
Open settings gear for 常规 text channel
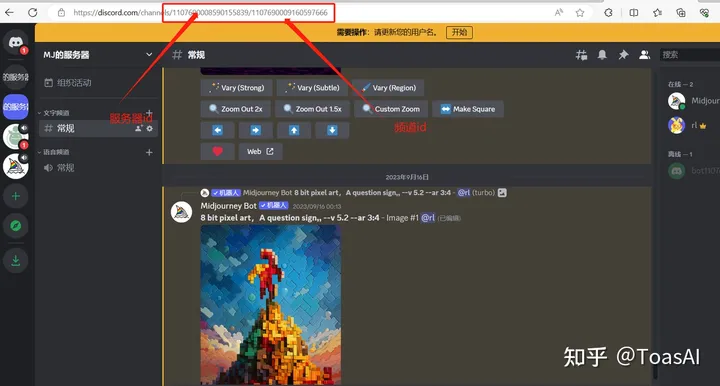[x=150, y=129]
